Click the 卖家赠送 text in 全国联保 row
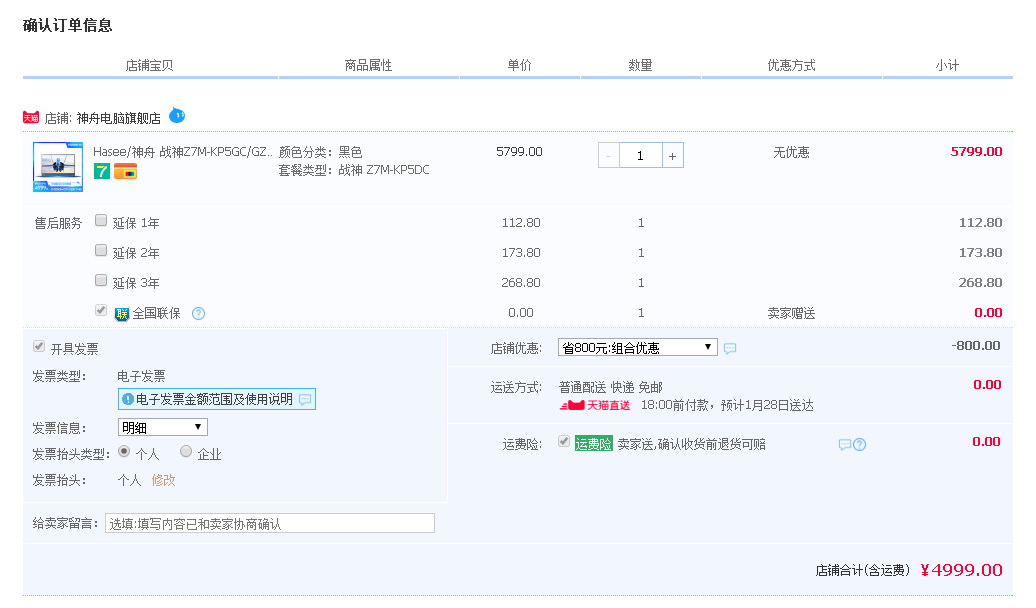The image size is (1036, 608). click(x=791, y=313)
